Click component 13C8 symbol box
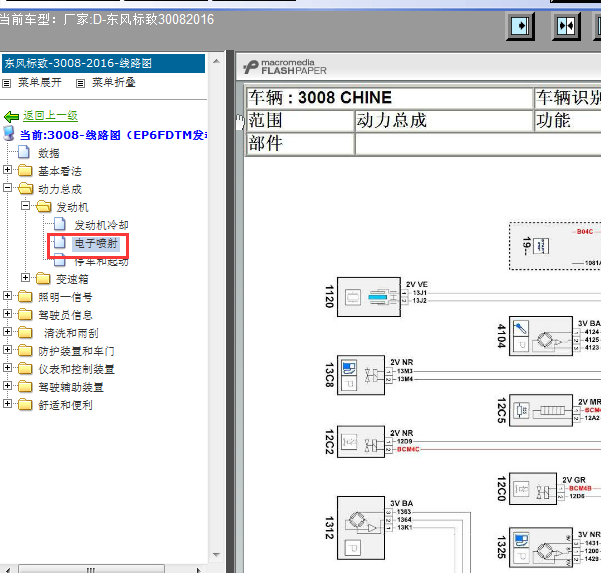Screen dimensions: 601x573 361,375
